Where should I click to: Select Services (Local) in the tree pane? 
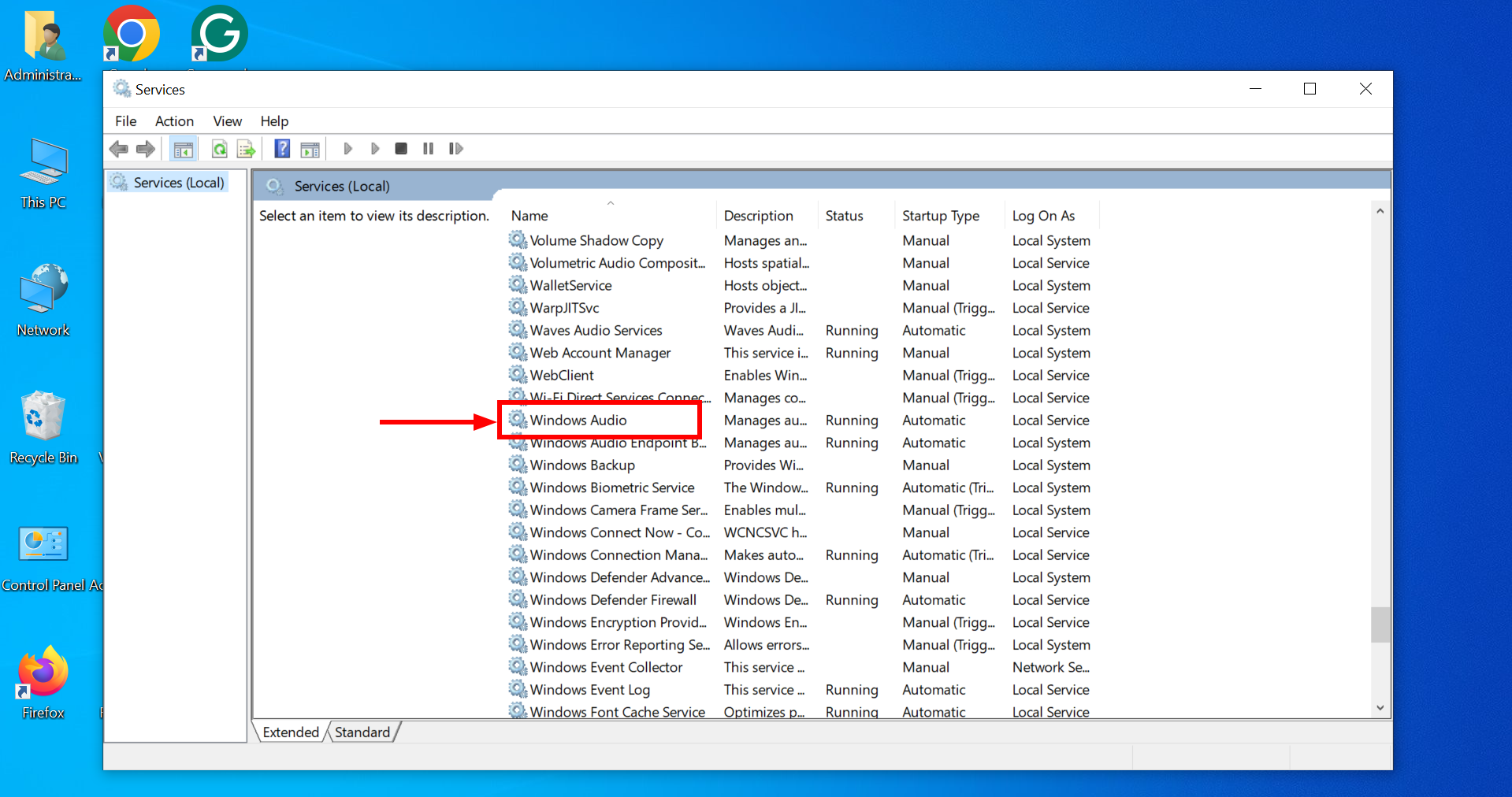coord(177,182)
